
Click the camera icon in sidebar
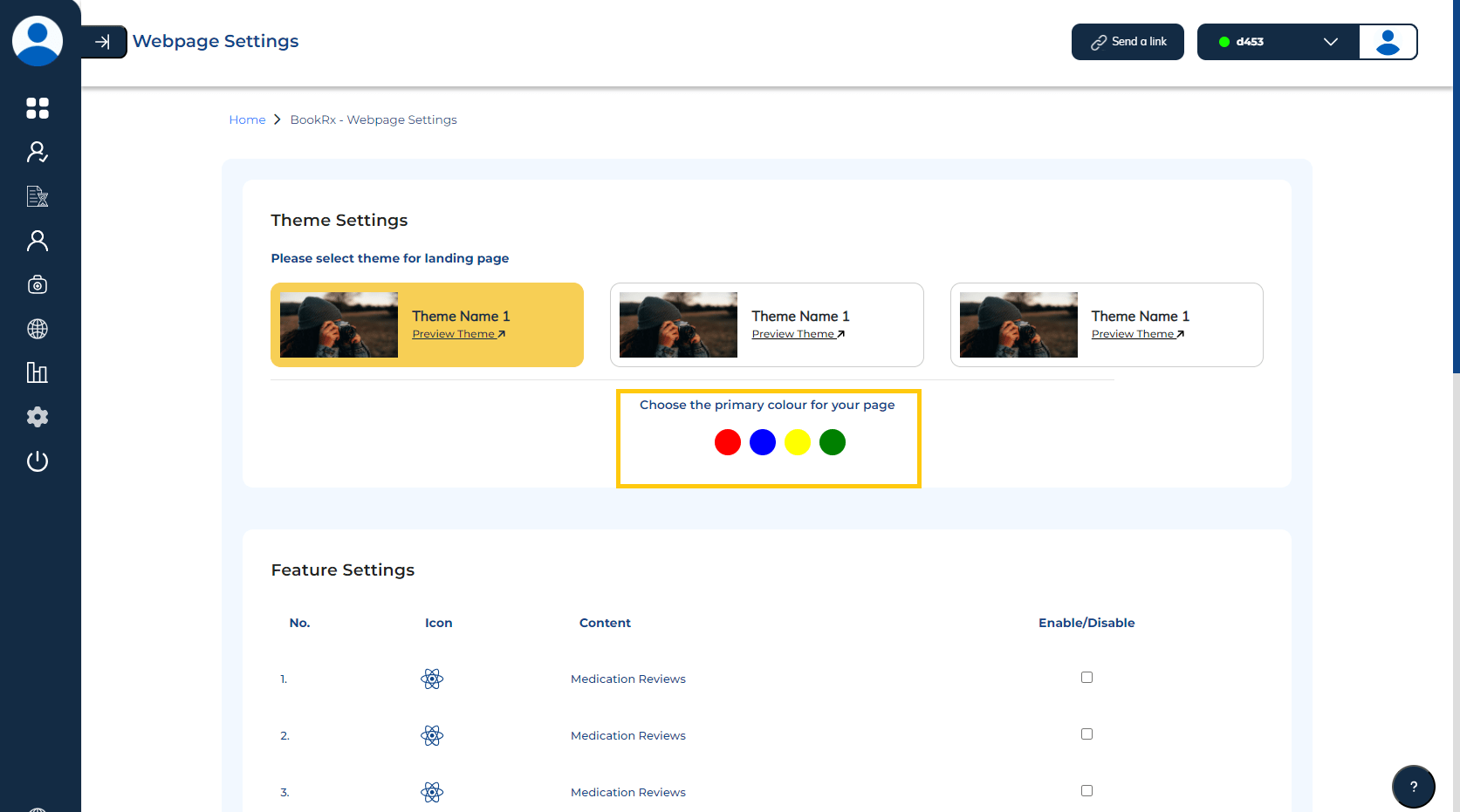coord(37,285)
